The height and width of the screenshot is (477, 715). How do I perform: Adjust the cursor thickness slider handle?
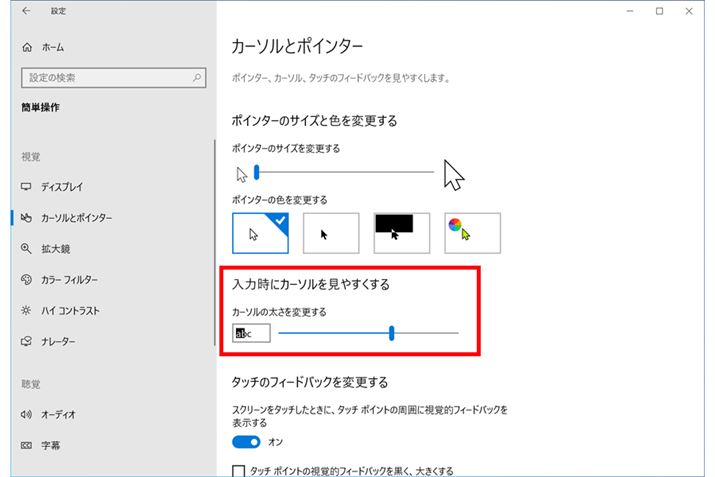392,333
